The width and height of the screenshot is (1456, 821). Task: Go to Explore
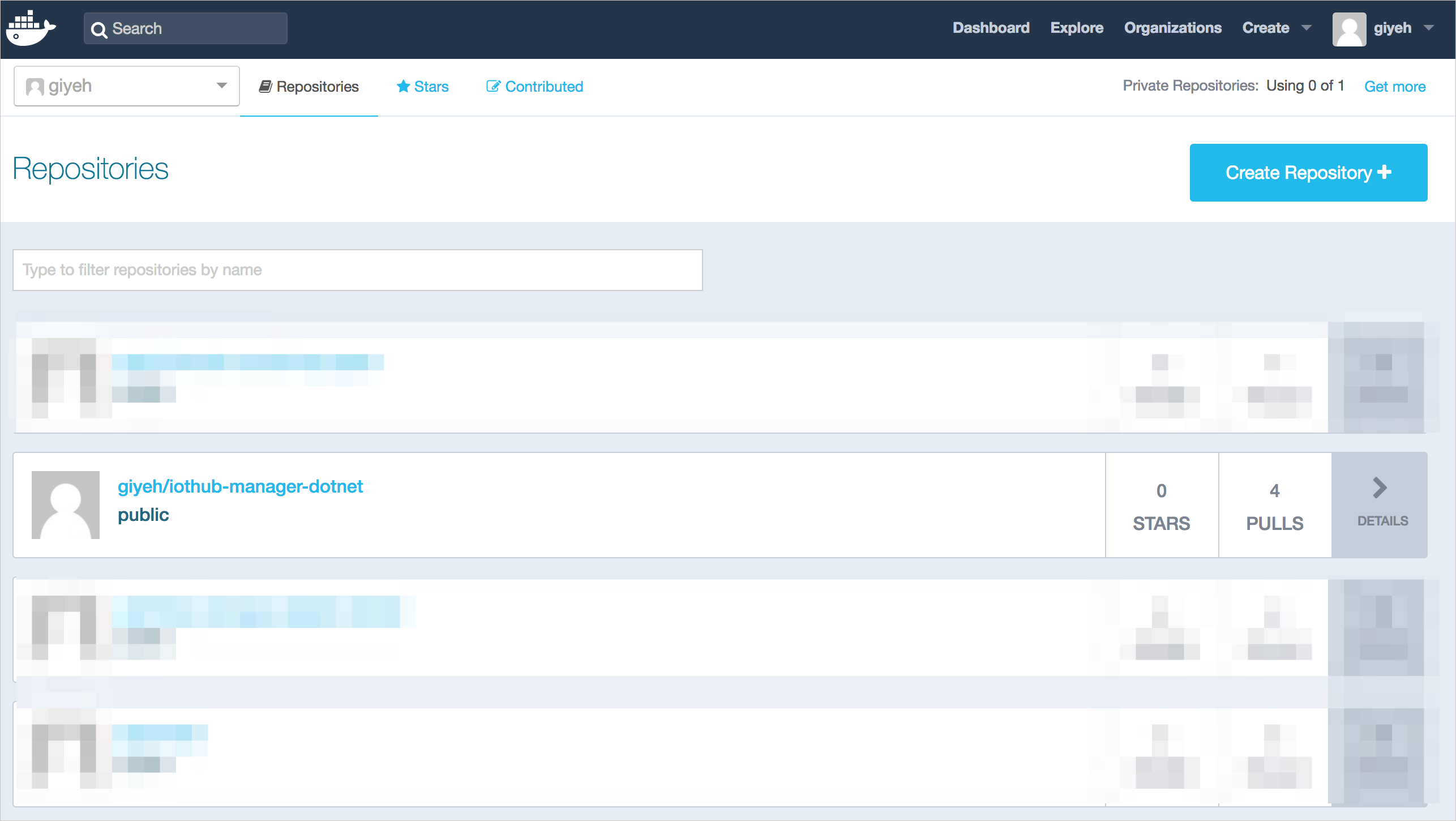(x=1077, y=28)
